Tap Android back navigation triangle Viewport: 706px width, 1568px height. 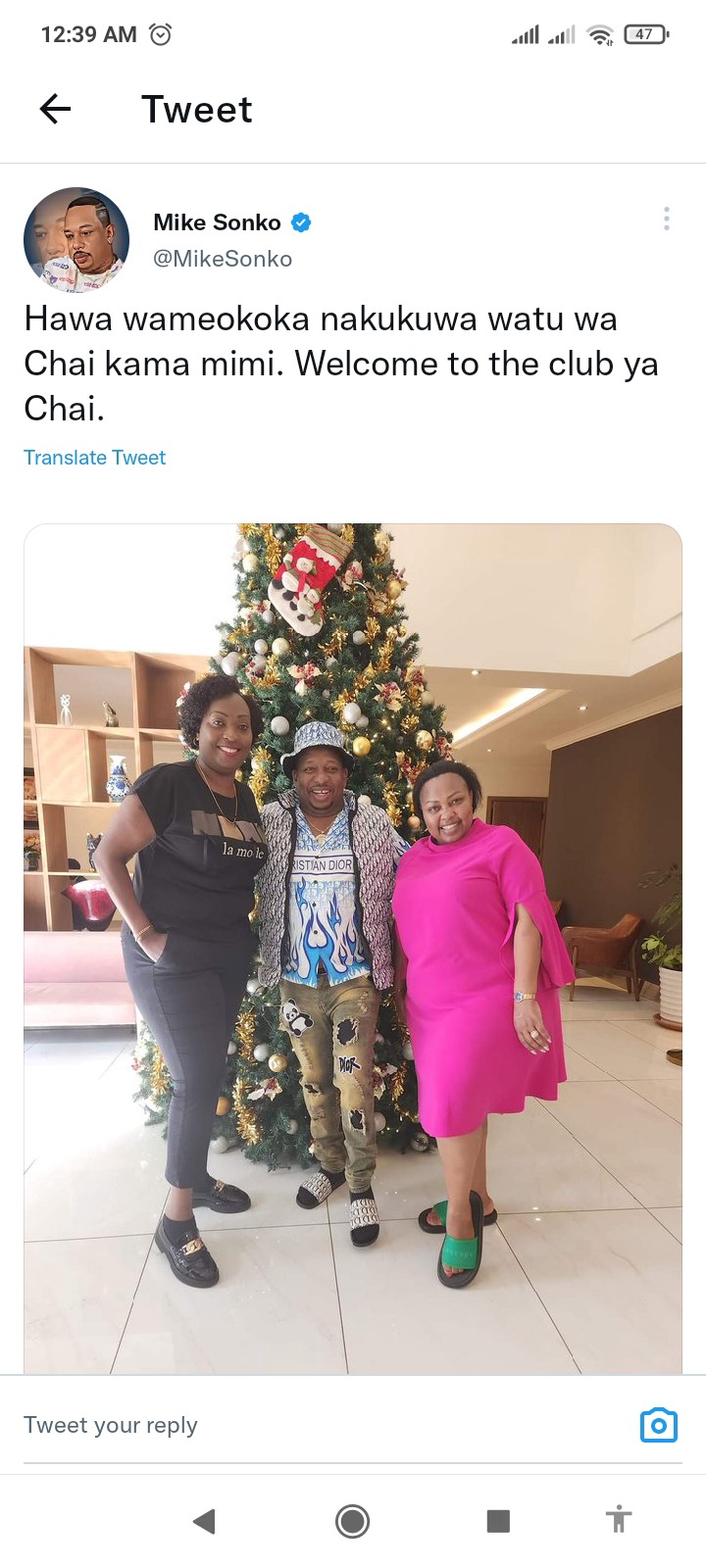(x=204, y=1521)
